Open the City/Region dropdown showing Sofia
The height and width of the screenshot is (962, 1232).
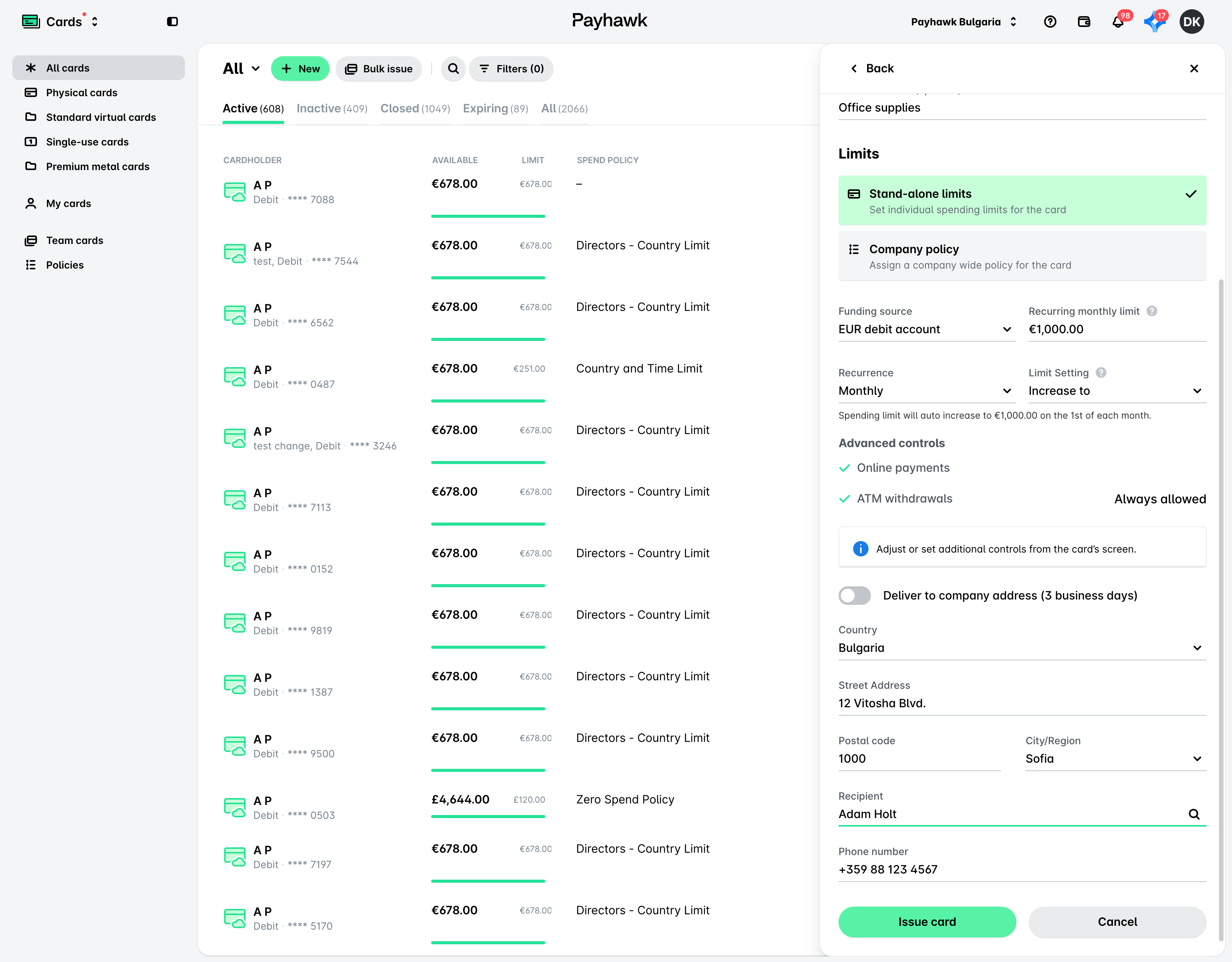click(1115, 758)
